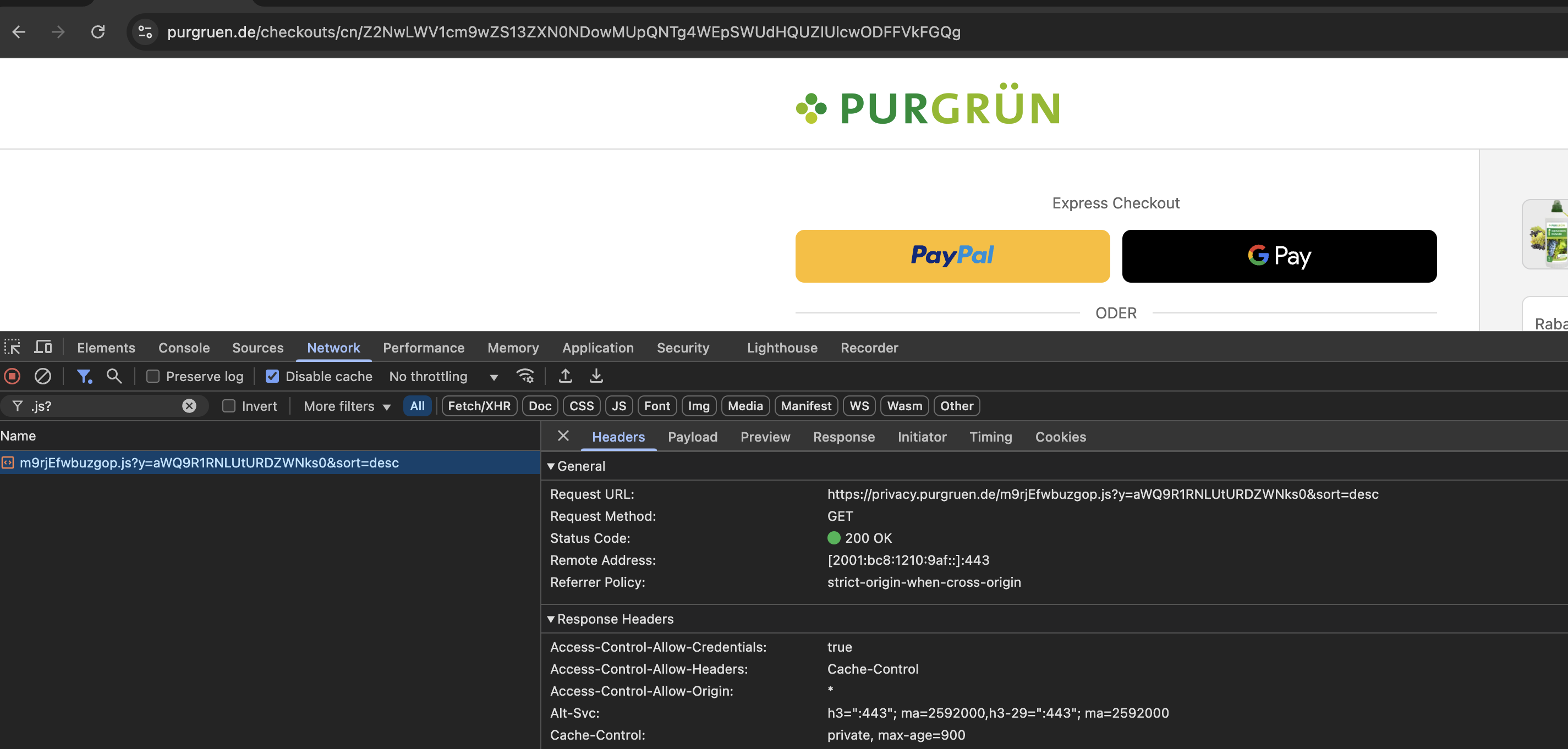Screen dimensions: 1568x749
Task: Open the Initiator tab of request
Action: [922, 437]
